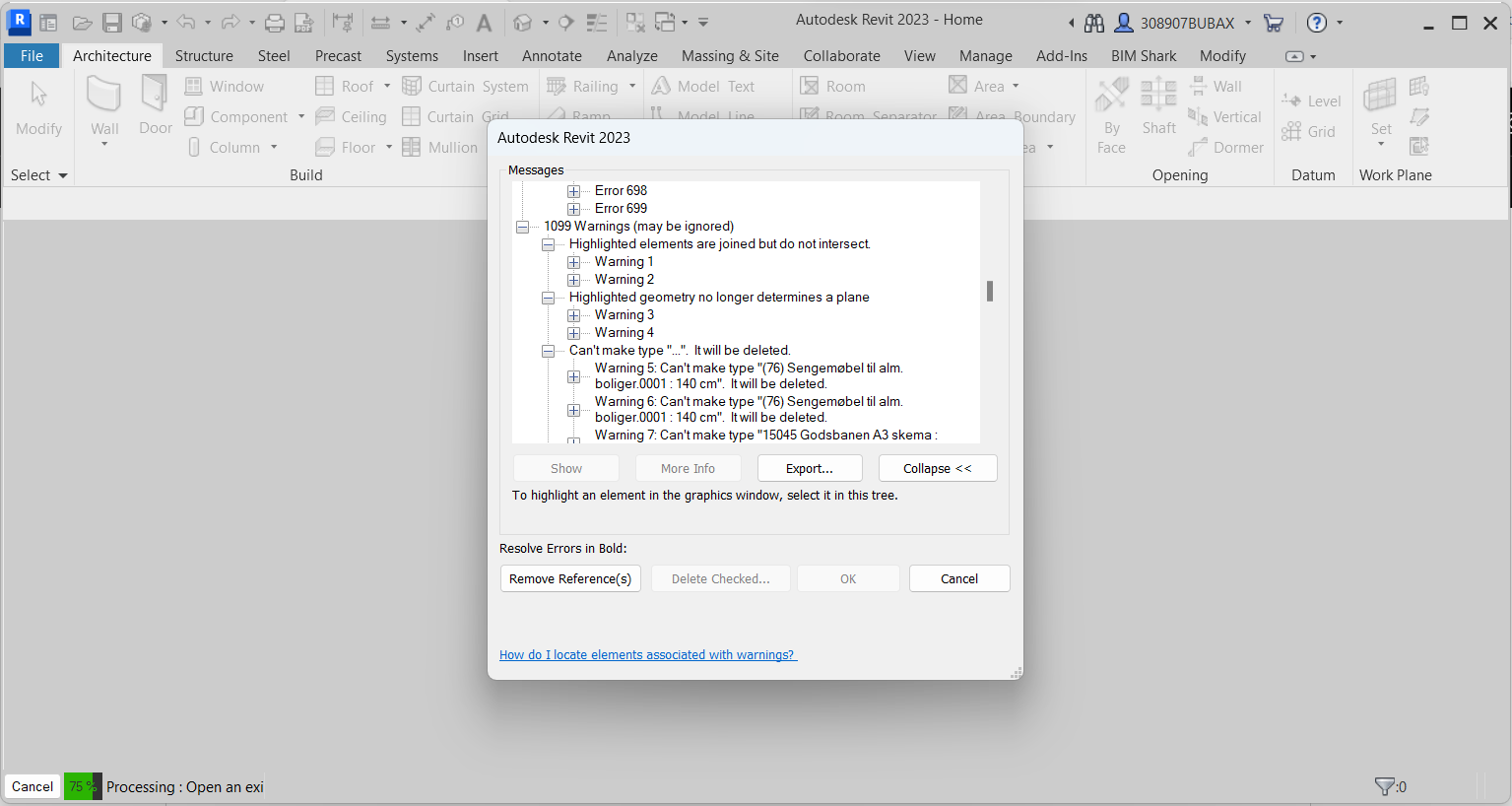
Task: Click the Export... button
Action: click(810, 468)
